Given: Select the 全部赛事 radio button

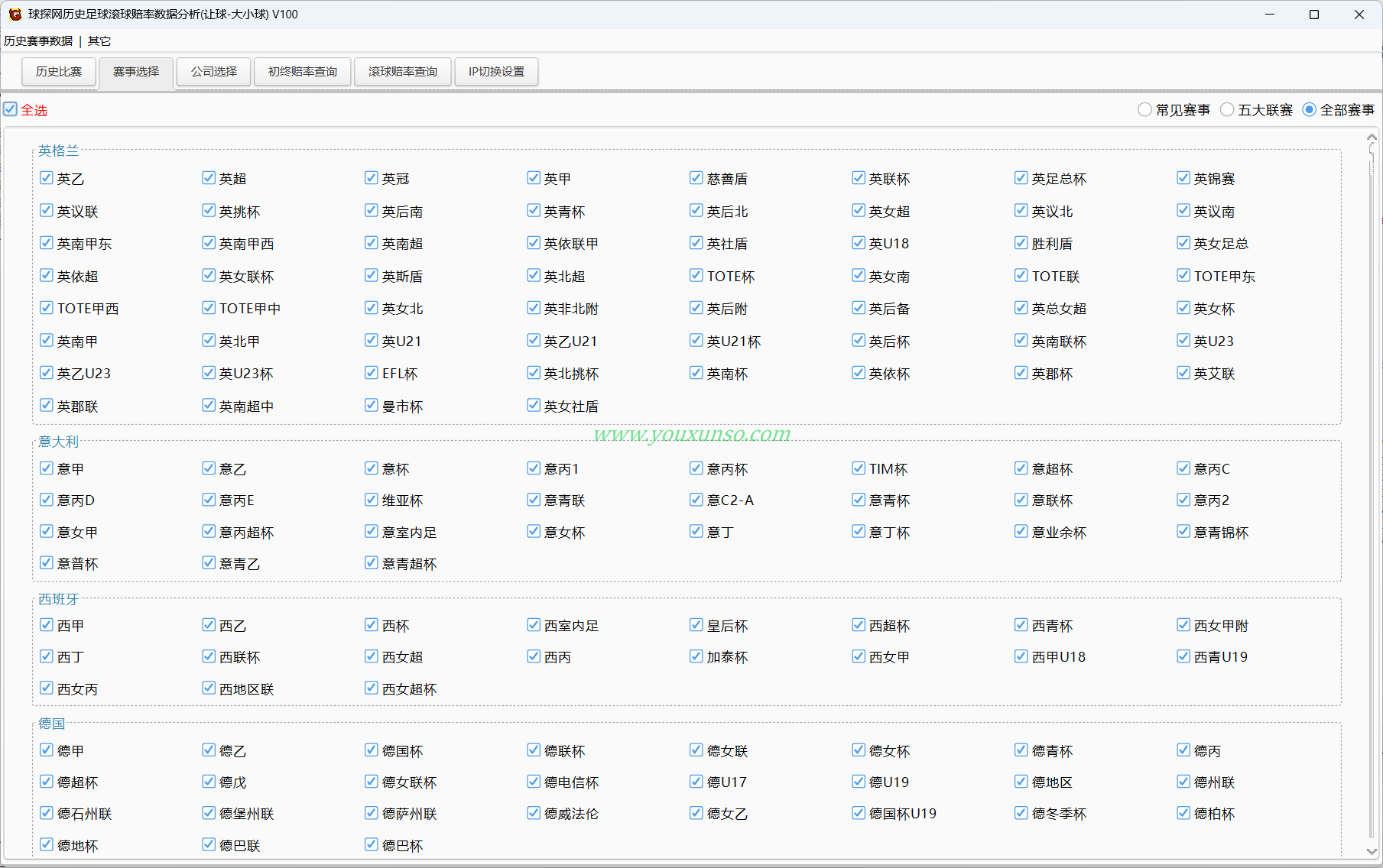Looking at the screenshot, I should coord(1310,110).
